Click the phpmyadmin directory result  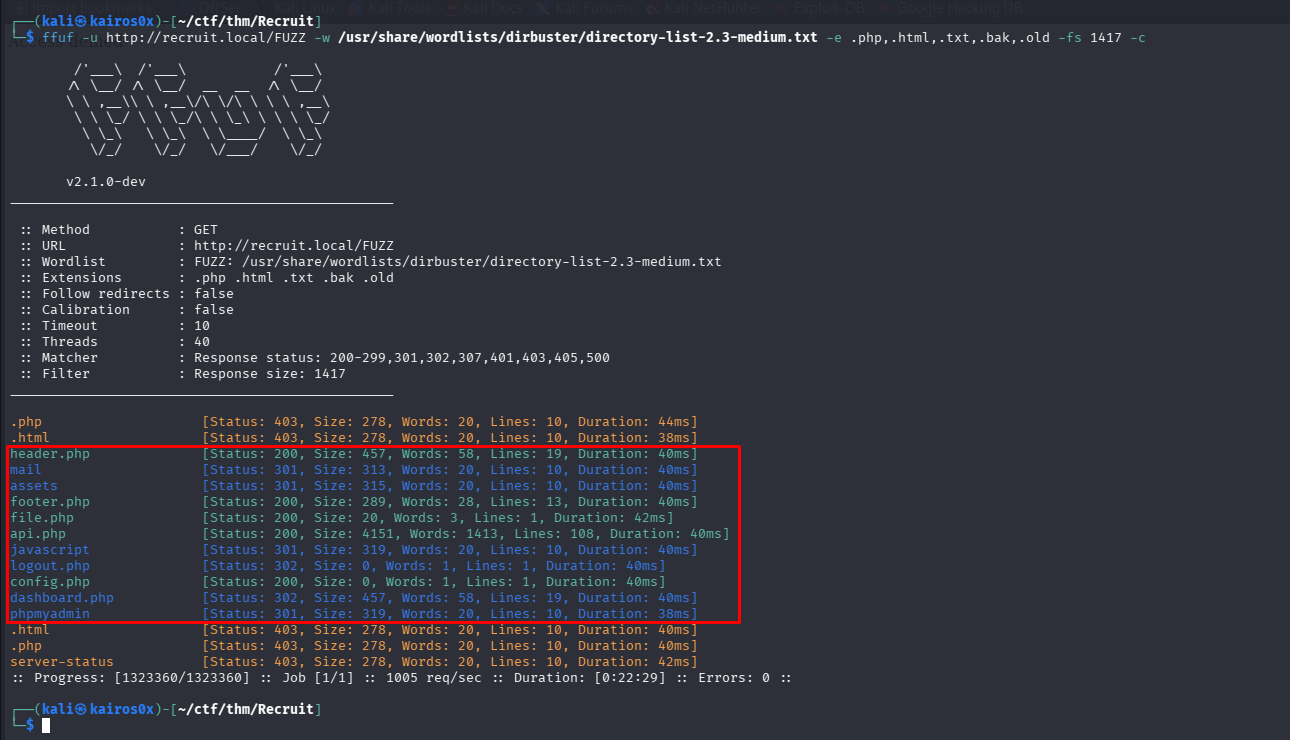pyautogui.click(x=50, y=614)
